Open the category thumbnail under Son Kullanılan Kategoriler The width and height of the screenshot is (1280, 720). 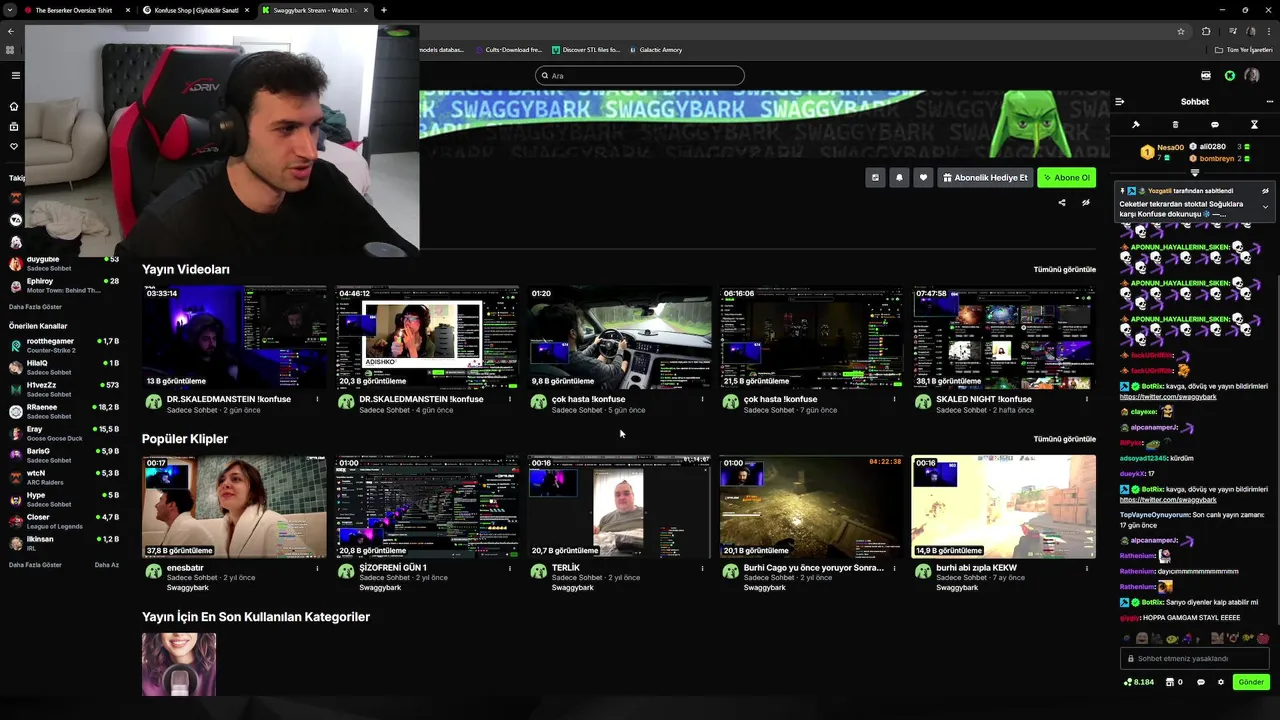click(x=179, y=664)
